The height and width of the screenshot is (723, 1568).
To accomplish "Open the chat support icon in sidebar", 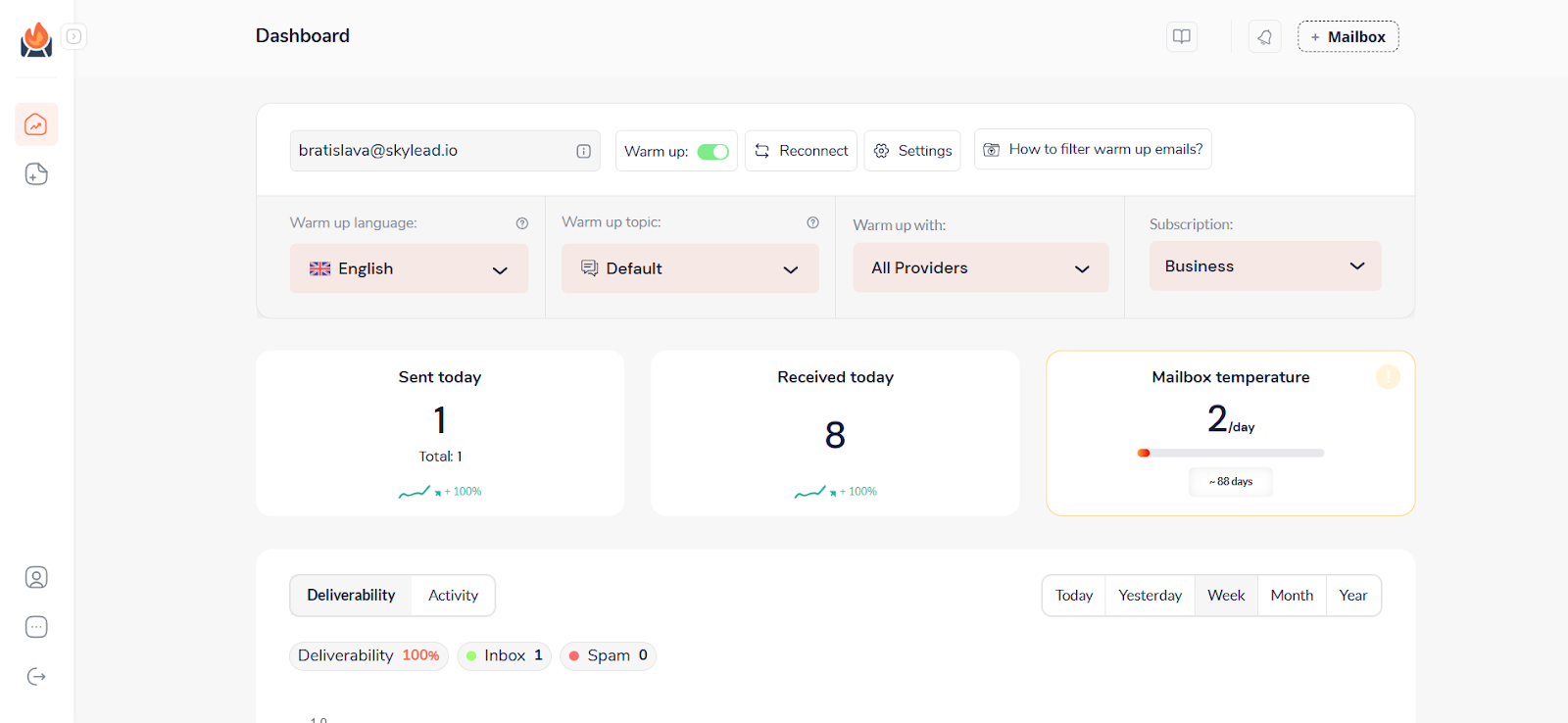I will [x=36, y=627].
